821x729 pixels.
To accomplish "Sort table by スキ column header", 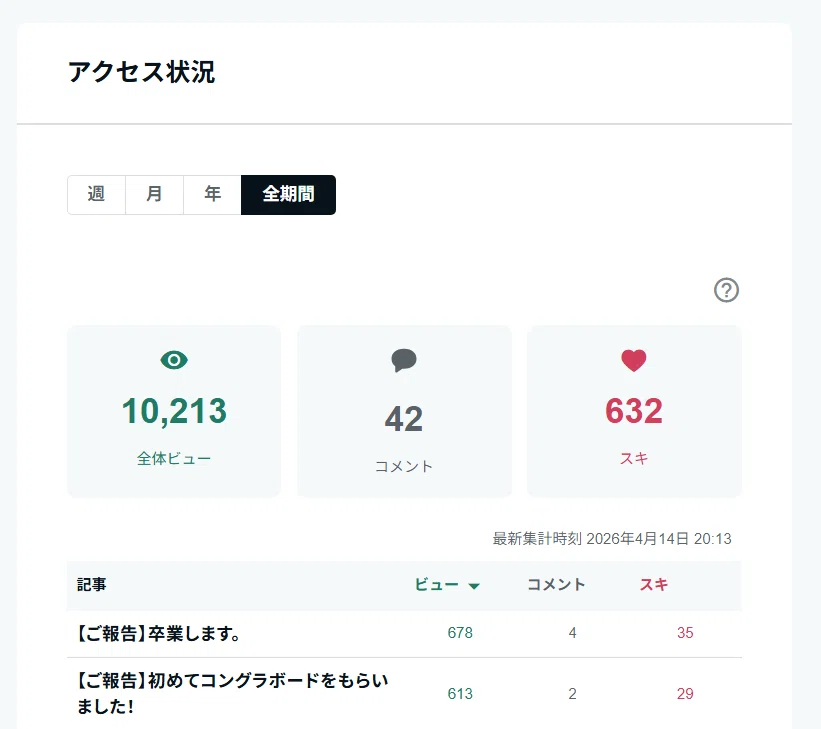I will pos(654,584).
